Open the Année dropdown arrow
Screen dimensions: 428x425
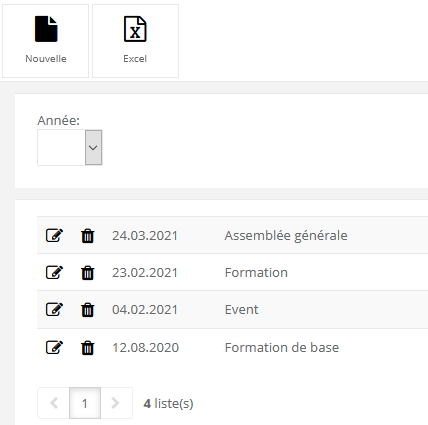(94, 148)
